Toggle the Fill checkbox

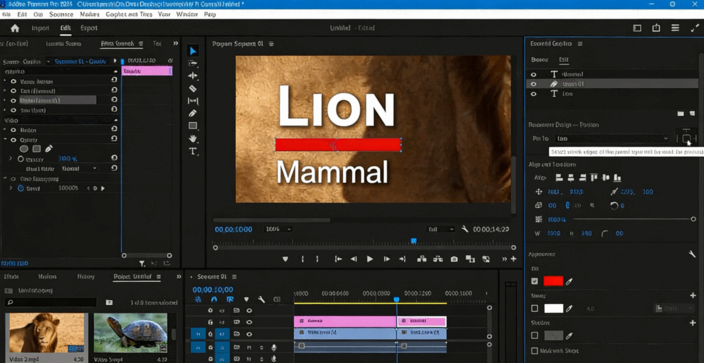click(534, 281)
